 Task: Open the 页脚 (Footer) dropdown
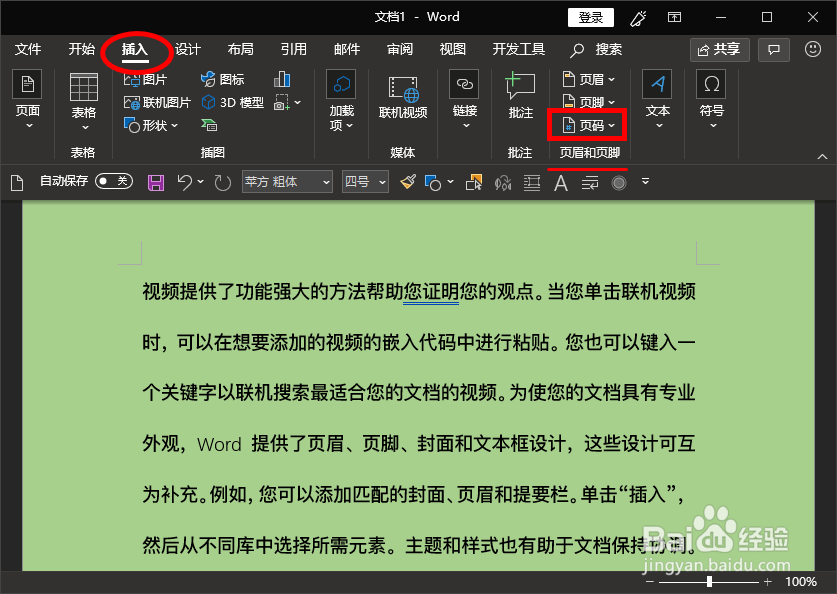589,101
